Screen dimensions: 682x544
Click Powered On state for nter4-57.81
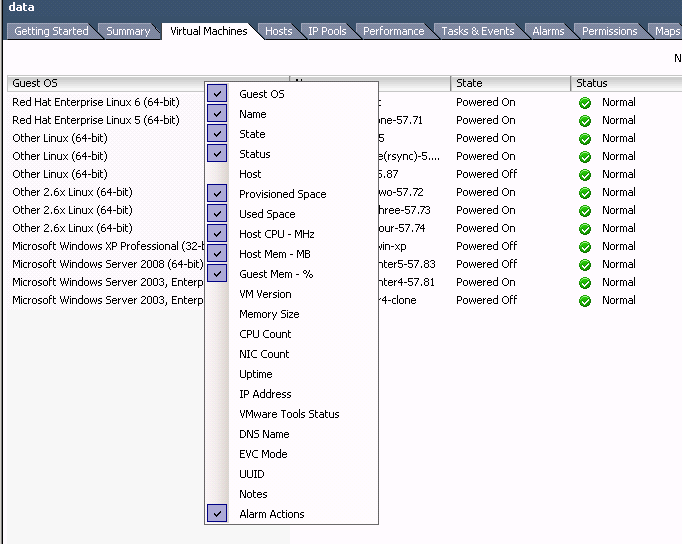pos(485,282)
